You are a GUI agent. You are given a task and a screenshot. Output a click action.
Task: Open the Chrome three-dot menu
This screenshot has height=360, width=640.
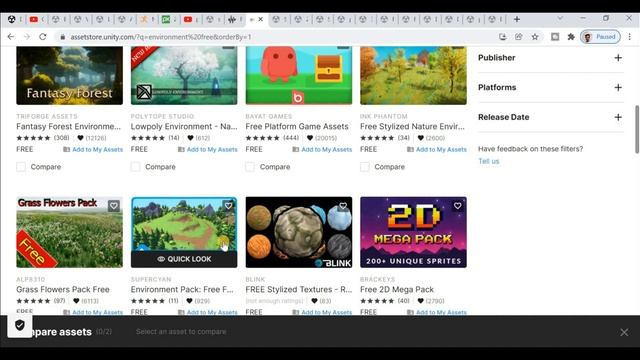point(630,37)
